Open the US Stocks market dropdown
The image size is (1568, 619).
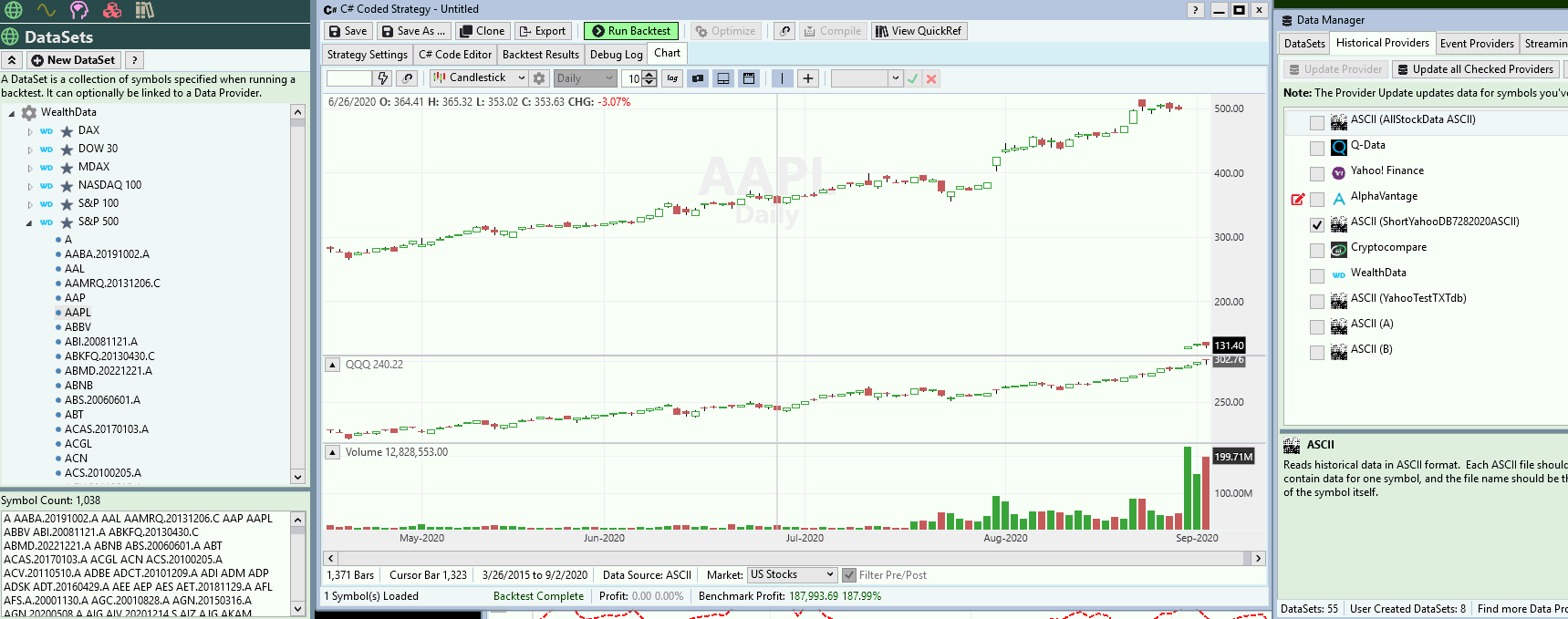click(792, 574)
